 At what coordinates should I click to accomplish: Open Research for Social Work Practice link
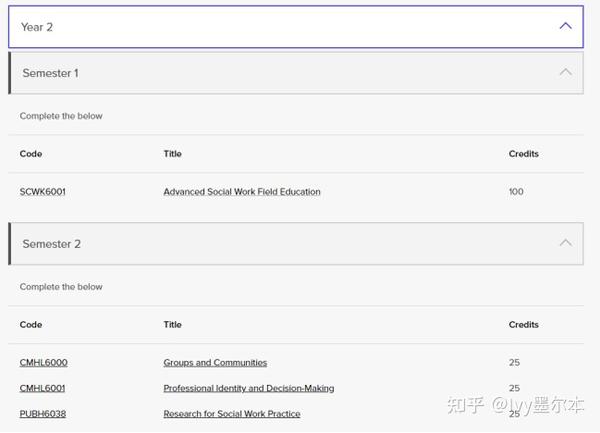tap(232, 414)
